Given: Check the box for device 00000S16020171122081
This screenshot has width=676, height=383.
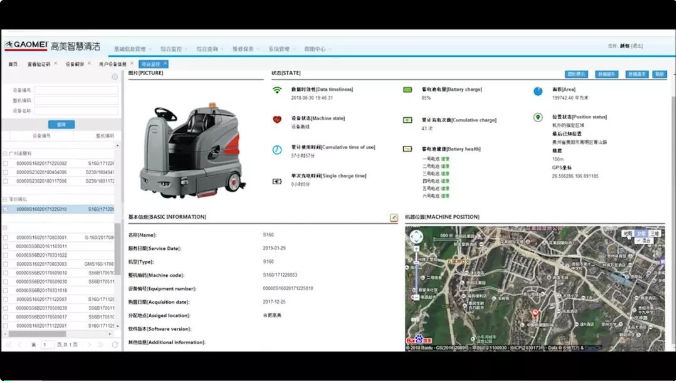Looking at the screenshot, I should click(x=6, y=326).
